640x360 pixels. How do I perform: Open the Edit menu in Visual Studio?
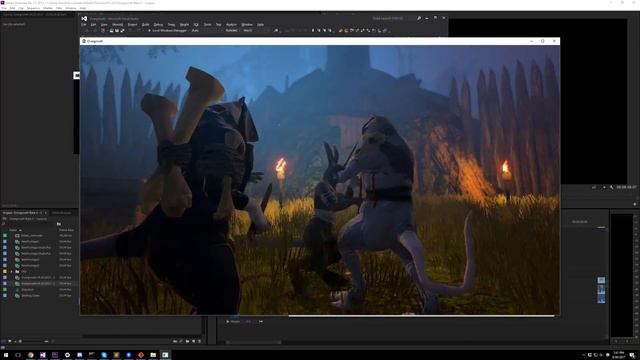pos(93,24)
